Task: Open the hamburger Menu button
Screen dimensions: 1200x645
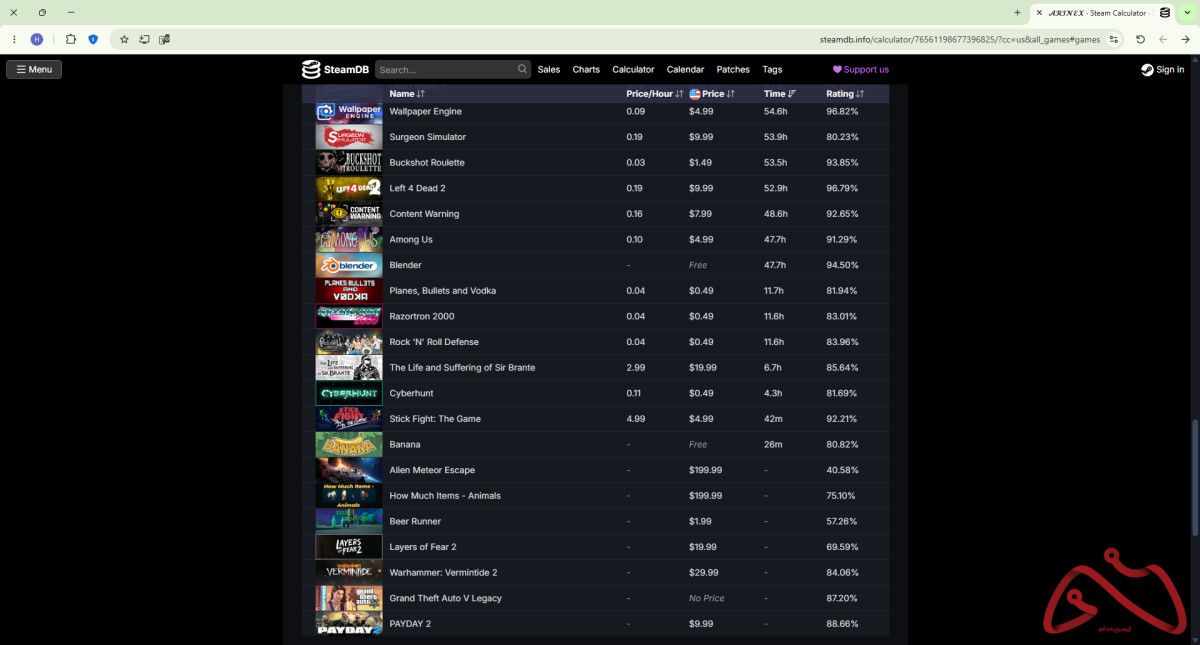Action: 34,69
